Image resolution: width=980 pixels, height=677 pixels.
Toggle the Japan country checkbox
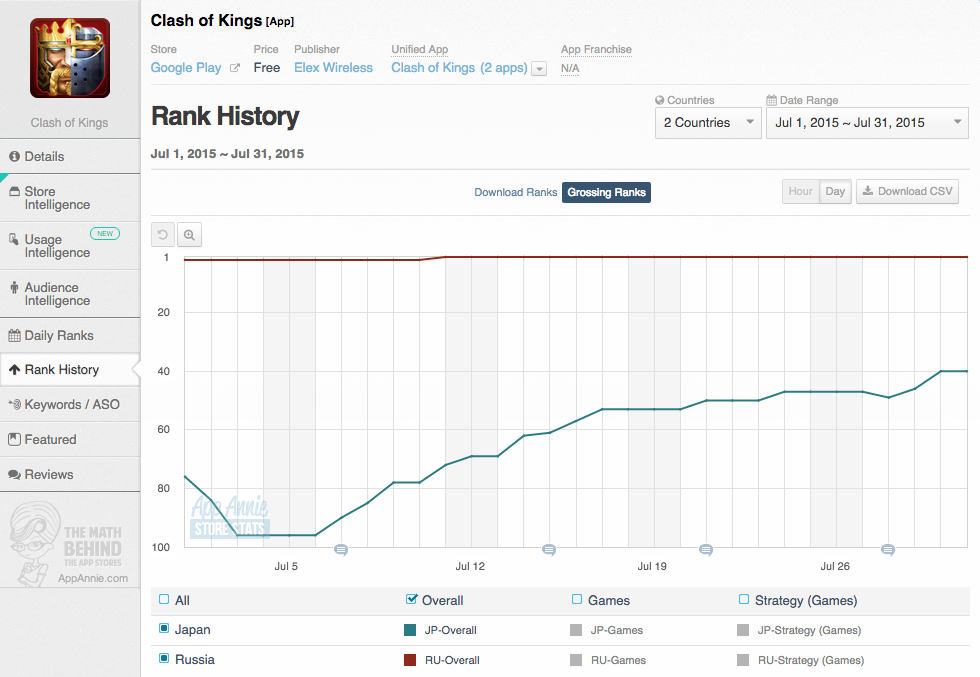pyautogui.click(x=164, y=628)
